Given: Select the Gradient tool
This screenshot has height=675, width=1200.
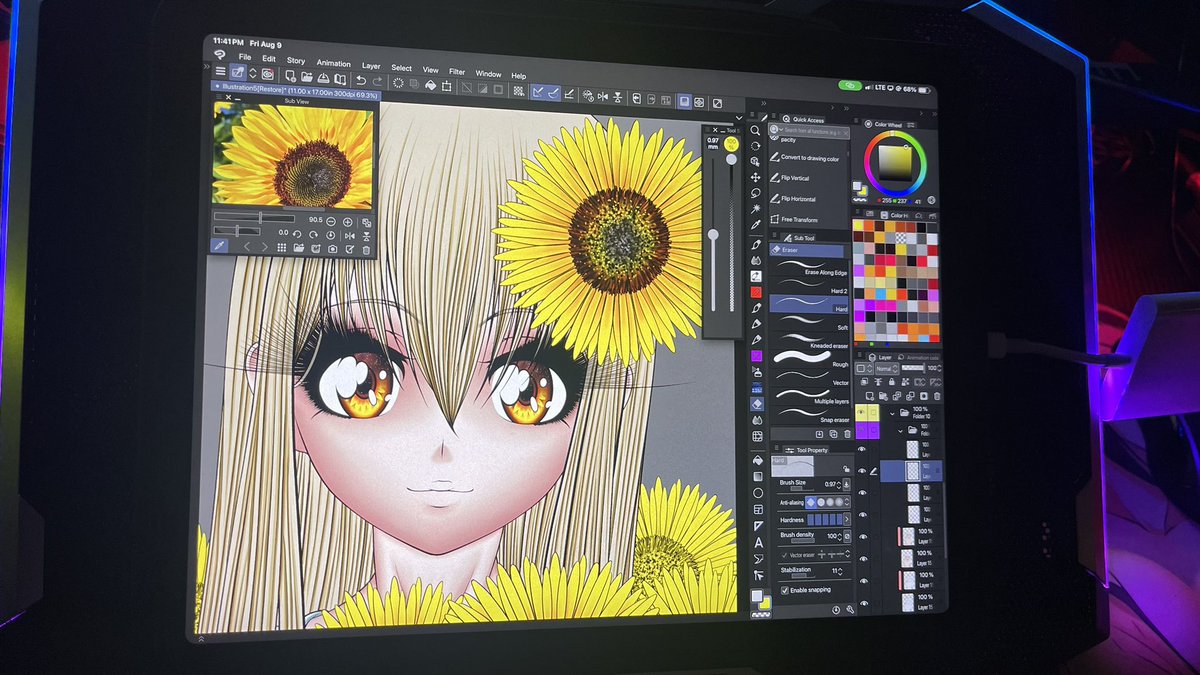Looking at the screenshot, I should point(757,476).
